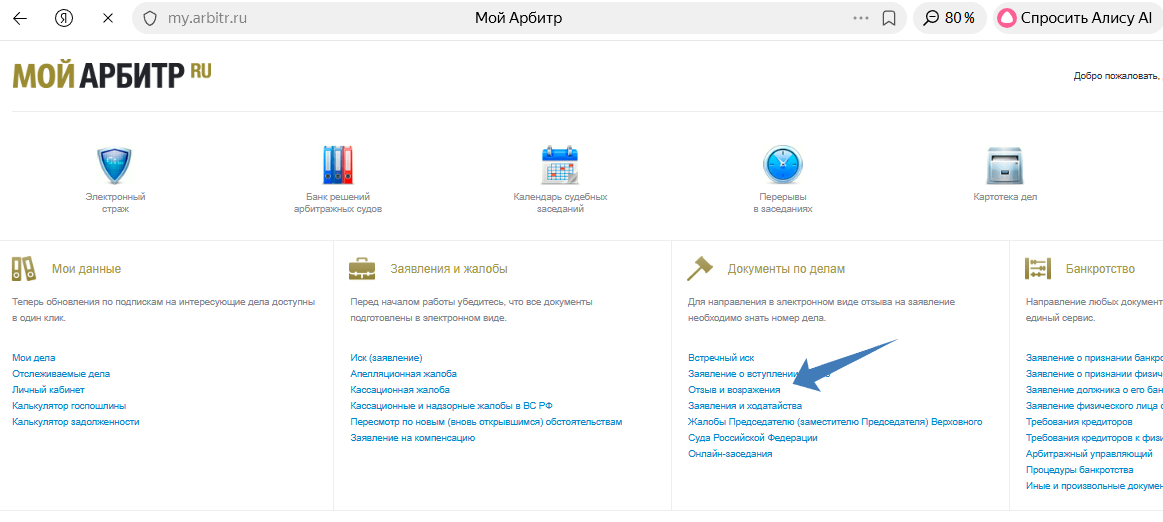Open Жалобы Председателю Верховного Суда link
The width and height of the screenshot is (1163, 522).
[835, 429]
